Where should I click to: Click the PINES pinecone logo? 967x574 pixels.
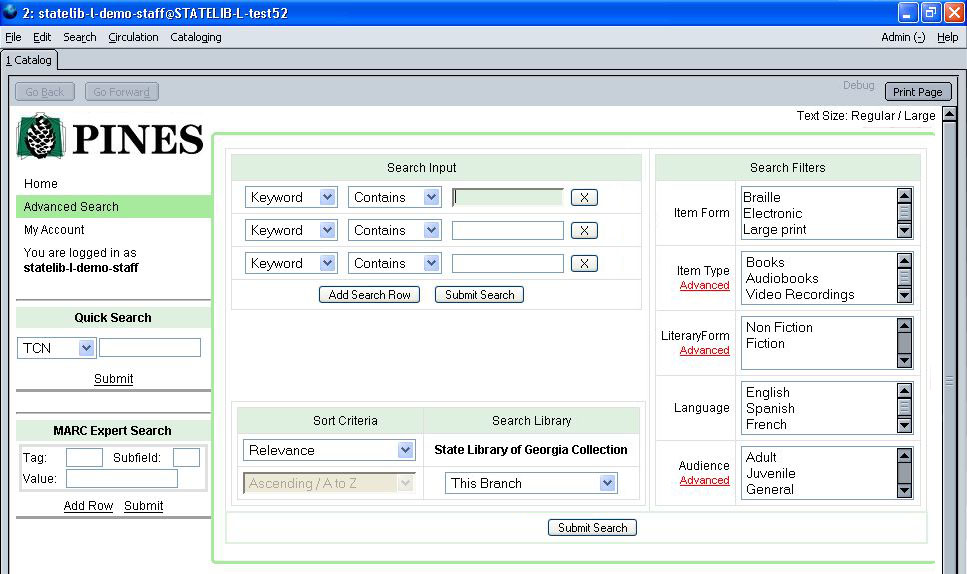pos(40,136)
